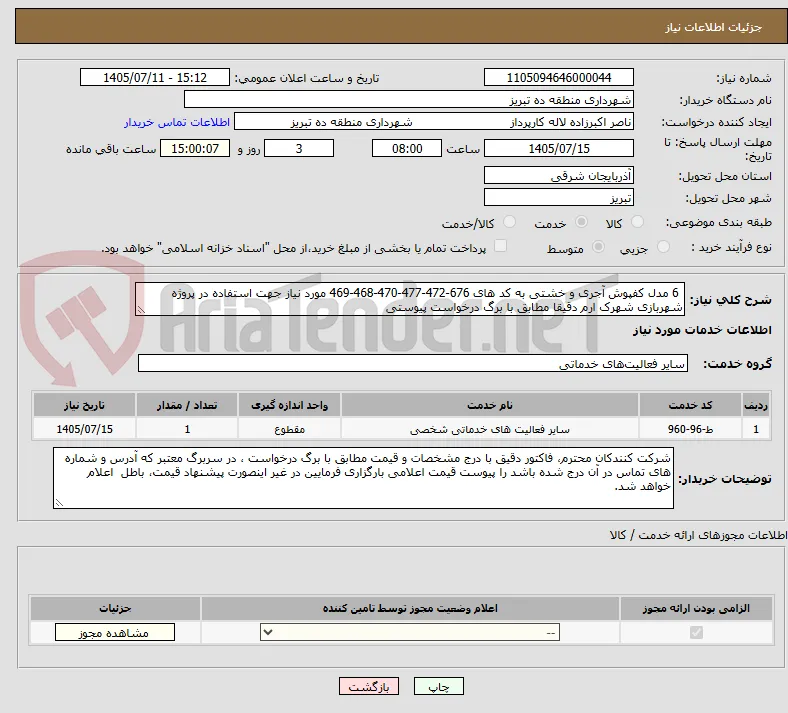The height and width of the screenshot is (713, 788).
Task: Click the الزامی بودن ارائه مجوز header
Action: click(x=696, y=608)
